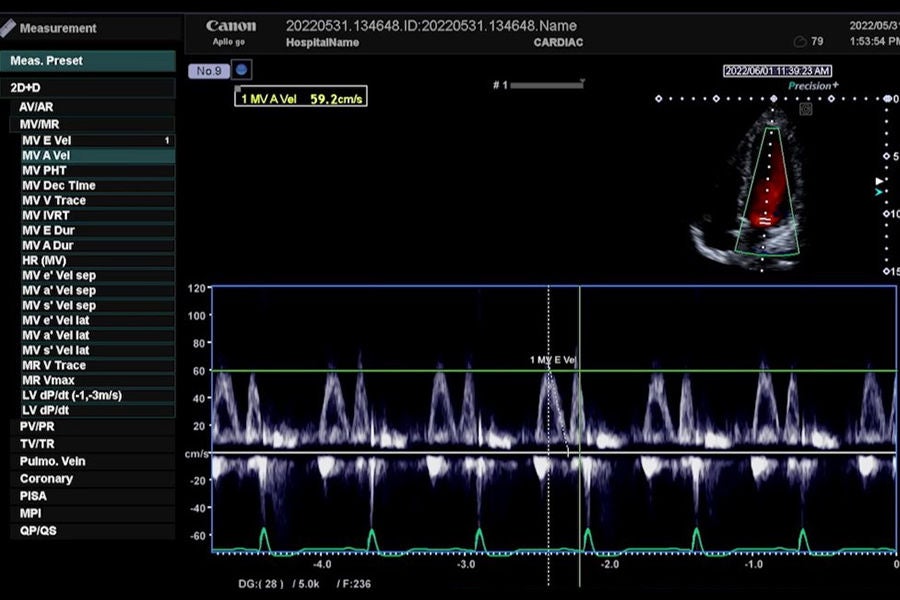Viewport: 900px width, 600px height.
Task: Choose MV s' Vel lat measurement
Action: (x=98, y=350)
